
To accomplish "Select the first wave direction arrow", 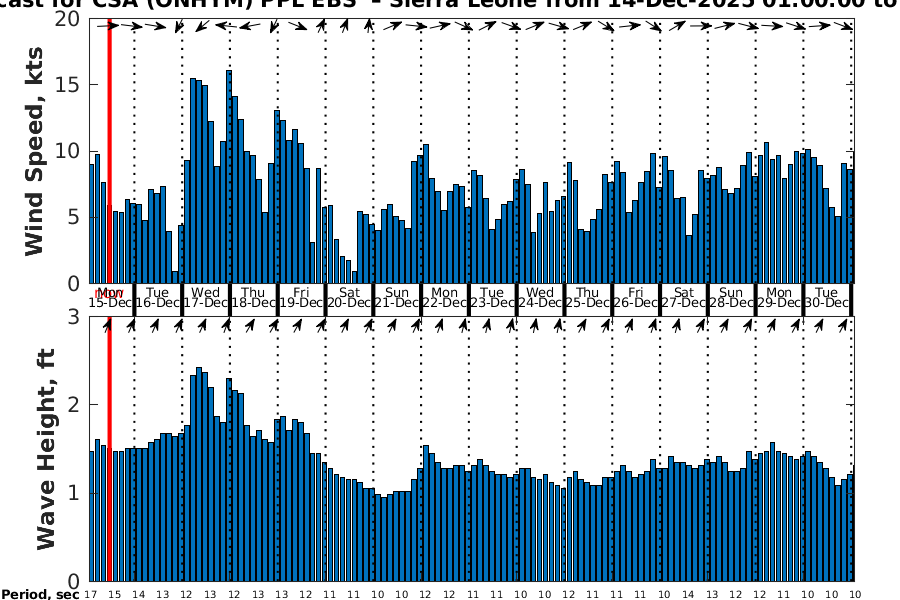I will click(x=109, y=325).
